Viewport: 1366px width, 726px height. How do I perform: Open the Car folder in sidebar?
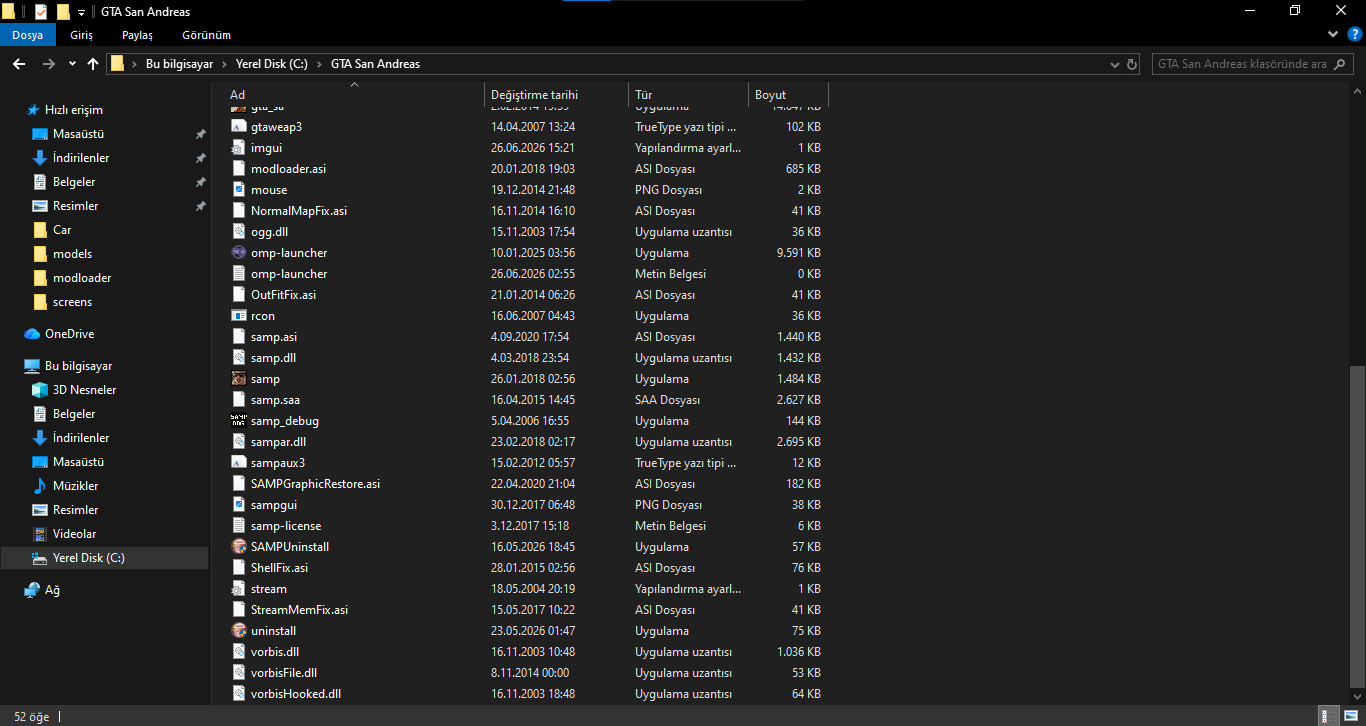point(62,230)
